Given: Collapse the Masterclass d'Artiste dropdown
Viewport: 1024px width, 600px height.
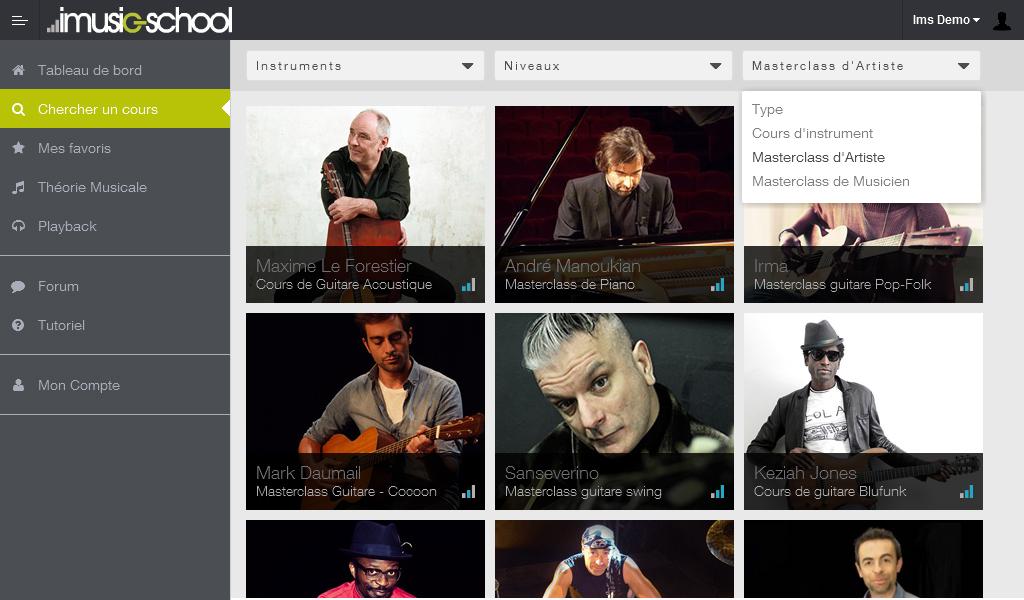Looking at the screenshot, I should pyautogui.click(x=861, y=66).
